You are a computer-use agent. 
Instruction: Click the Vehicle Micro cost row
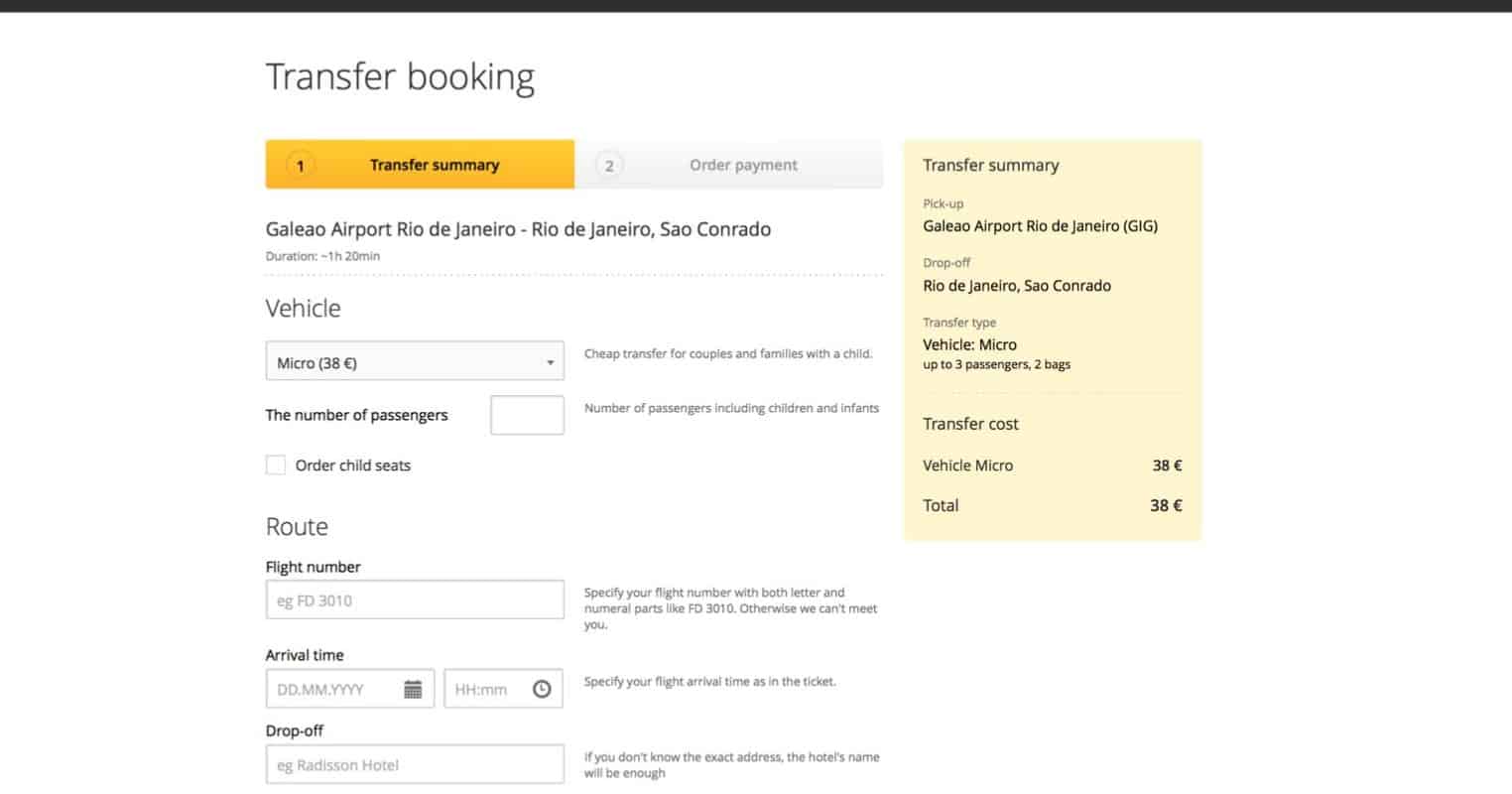point(1052,465)
